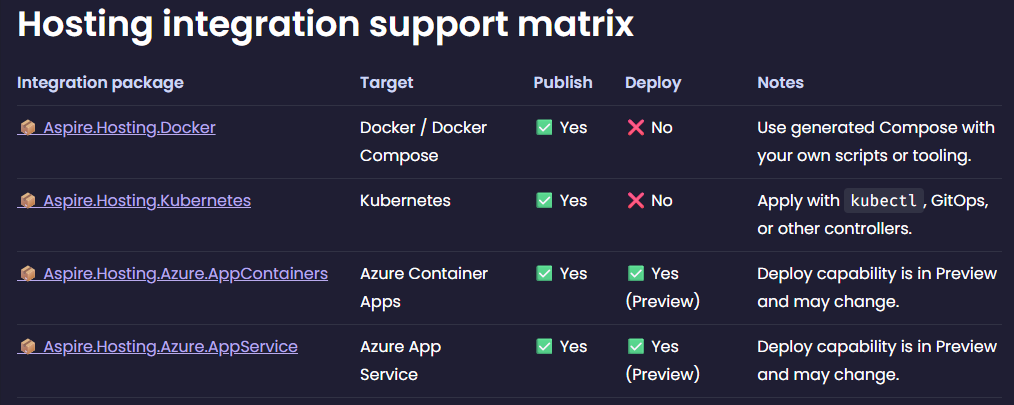
Task: Follow the Aspire.Hosting.Azure.AppContainers link
Action: 185,274
